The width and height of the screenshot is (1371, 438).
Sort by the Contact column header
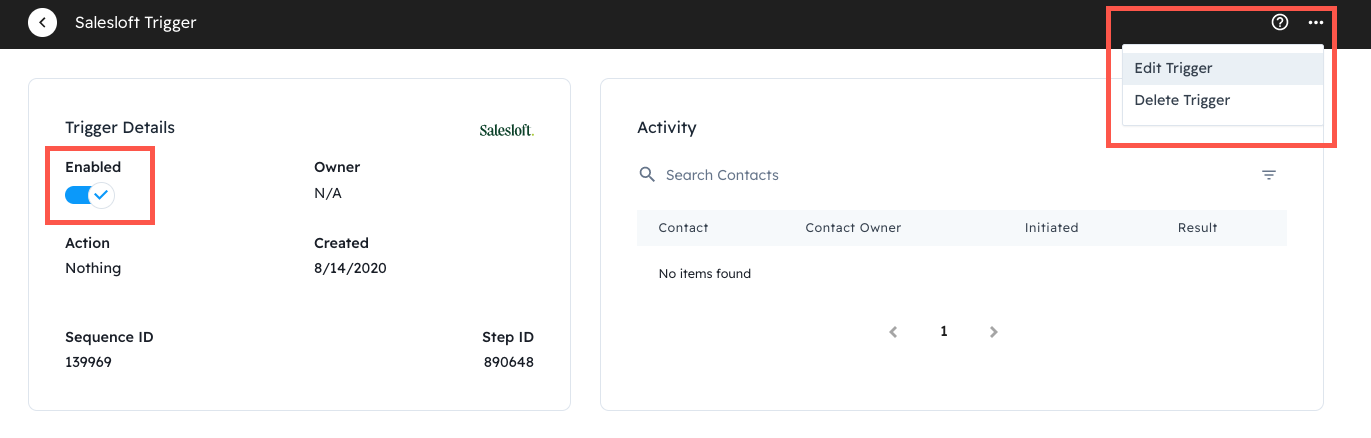pyautogui.click(x=683, y=228)
